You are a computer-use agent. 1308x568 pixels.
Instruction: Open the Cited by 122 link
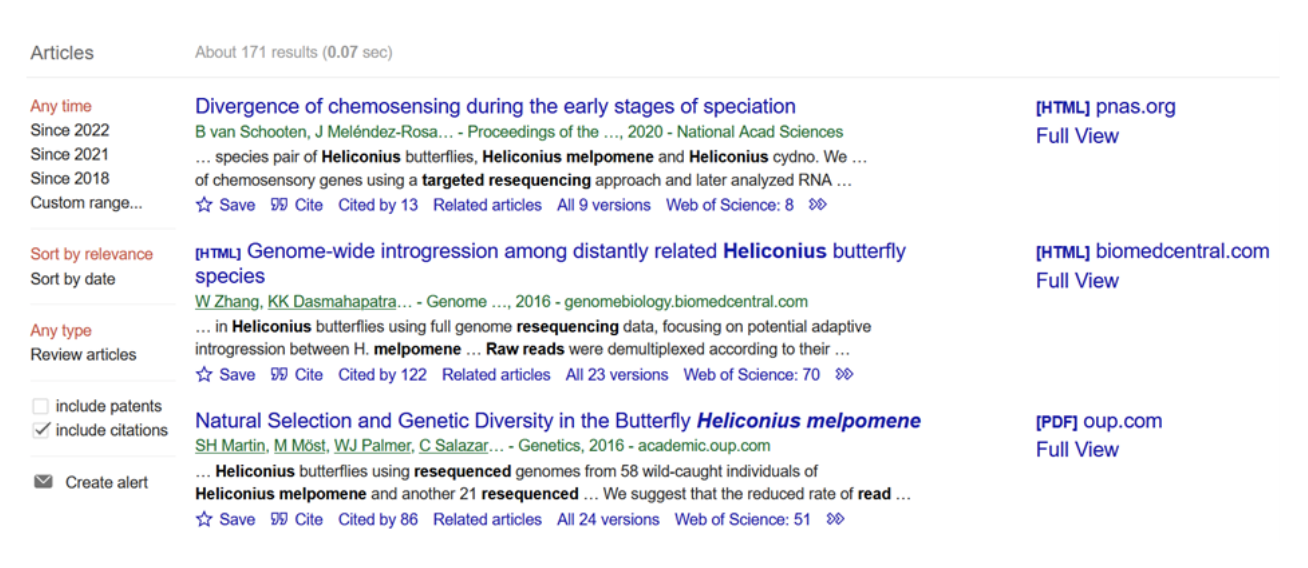(x=382, y=375)
